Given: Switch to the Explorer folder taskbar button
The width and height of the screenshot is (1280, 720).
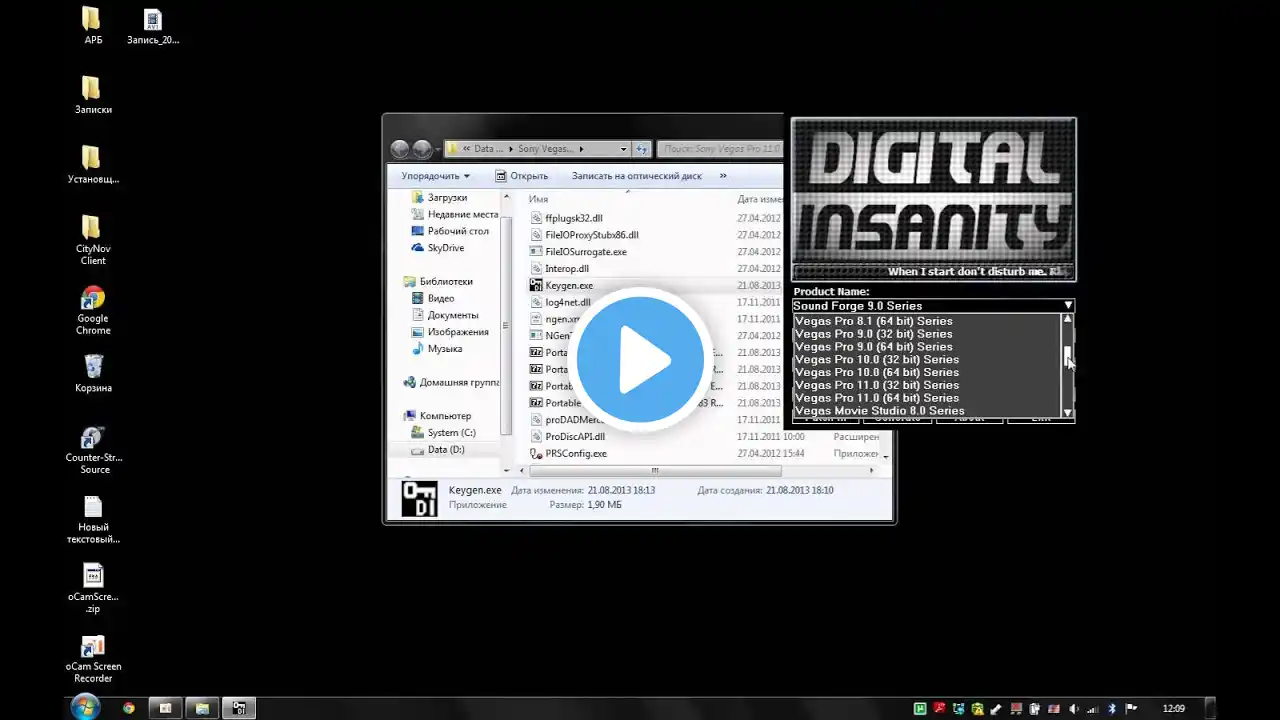Looking at the screenshot, I should pyautogui.click(x=202, y=708).
